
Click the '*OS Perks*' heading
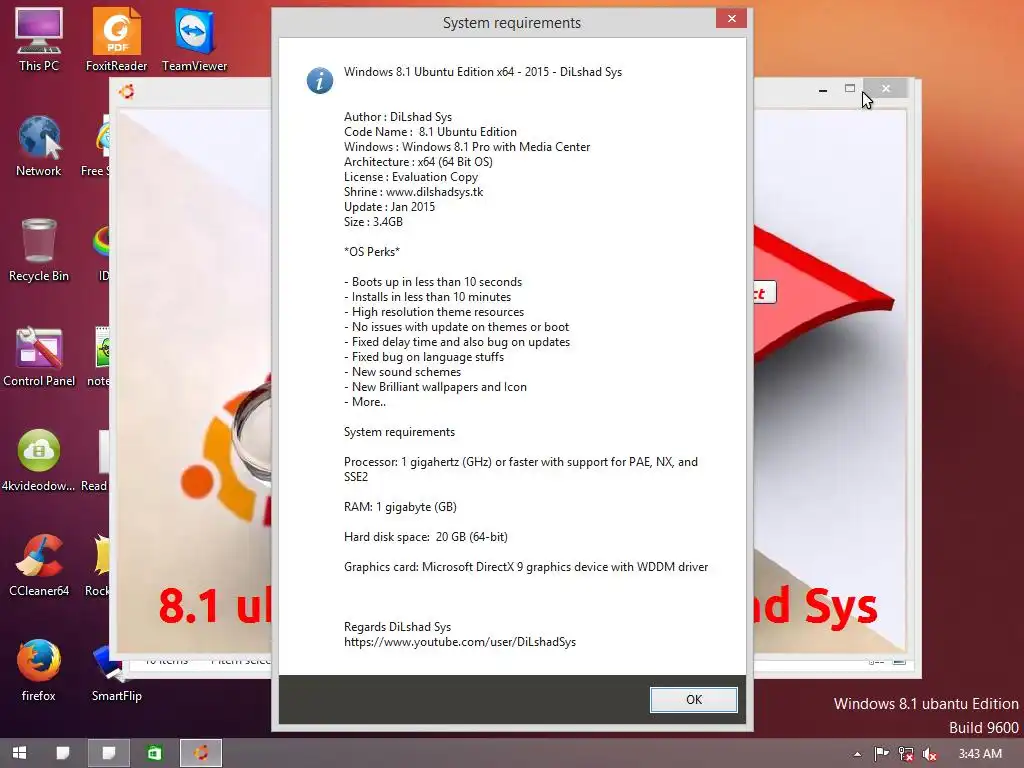coord(372,252)
